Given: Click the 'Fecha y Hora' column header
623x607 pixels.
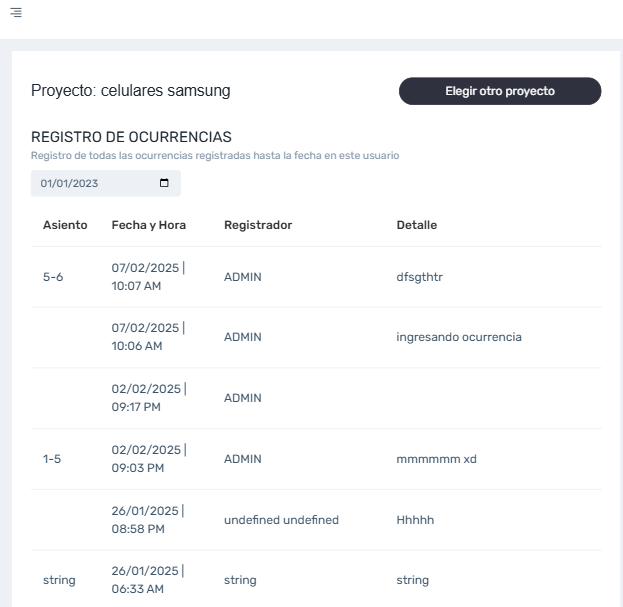Looking at the screenshot, I should coord(148,225).
